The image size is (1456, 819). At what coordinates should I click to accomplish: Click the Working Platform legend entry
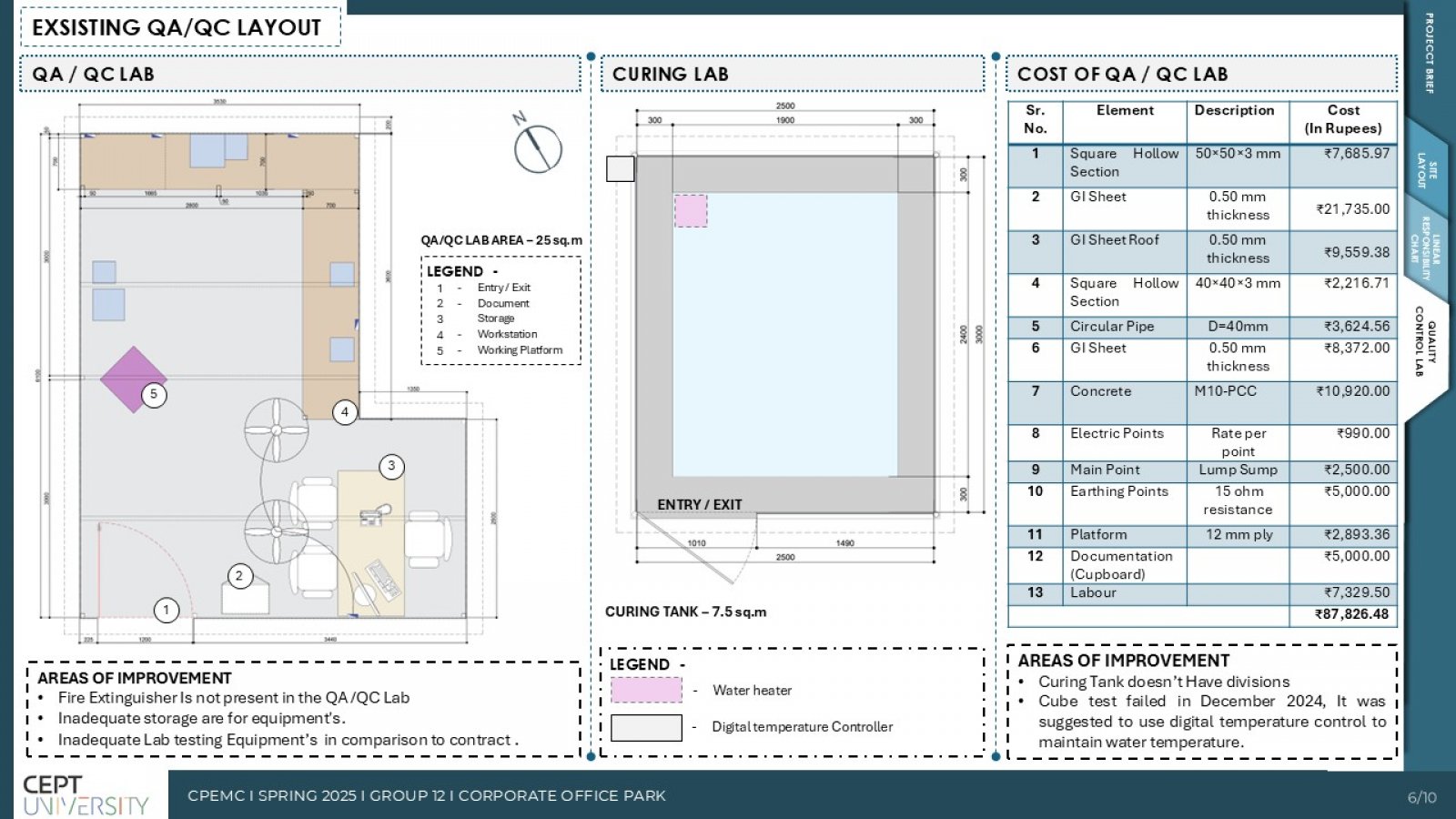click(x=520, y=349)
